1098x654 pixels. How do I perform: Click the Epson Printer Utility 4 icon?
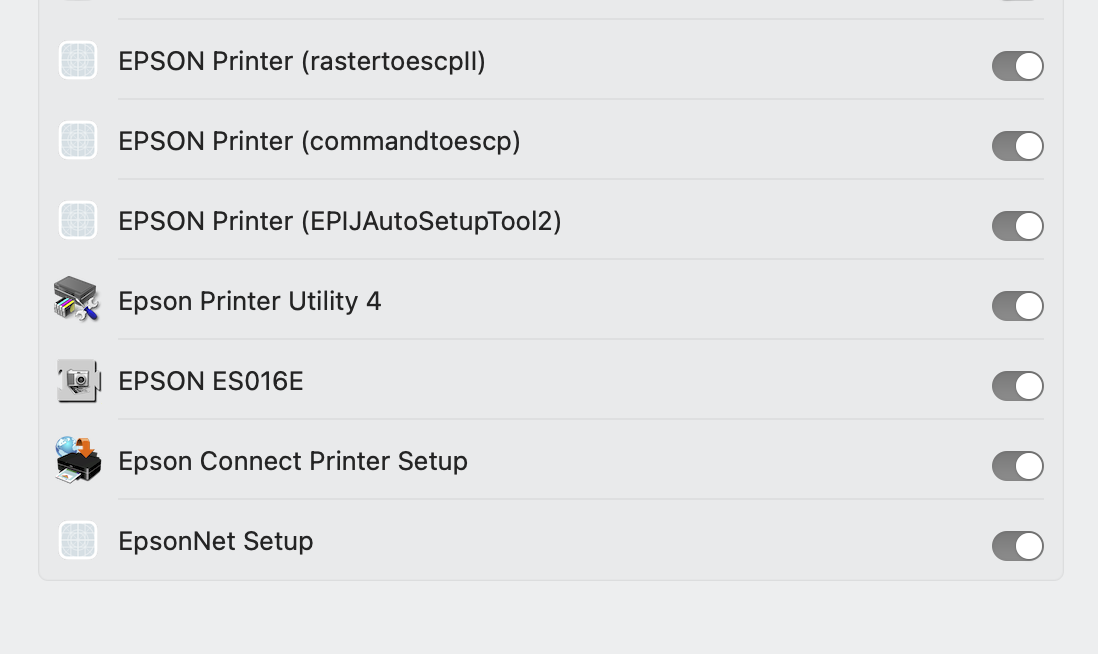click(77, 301)
